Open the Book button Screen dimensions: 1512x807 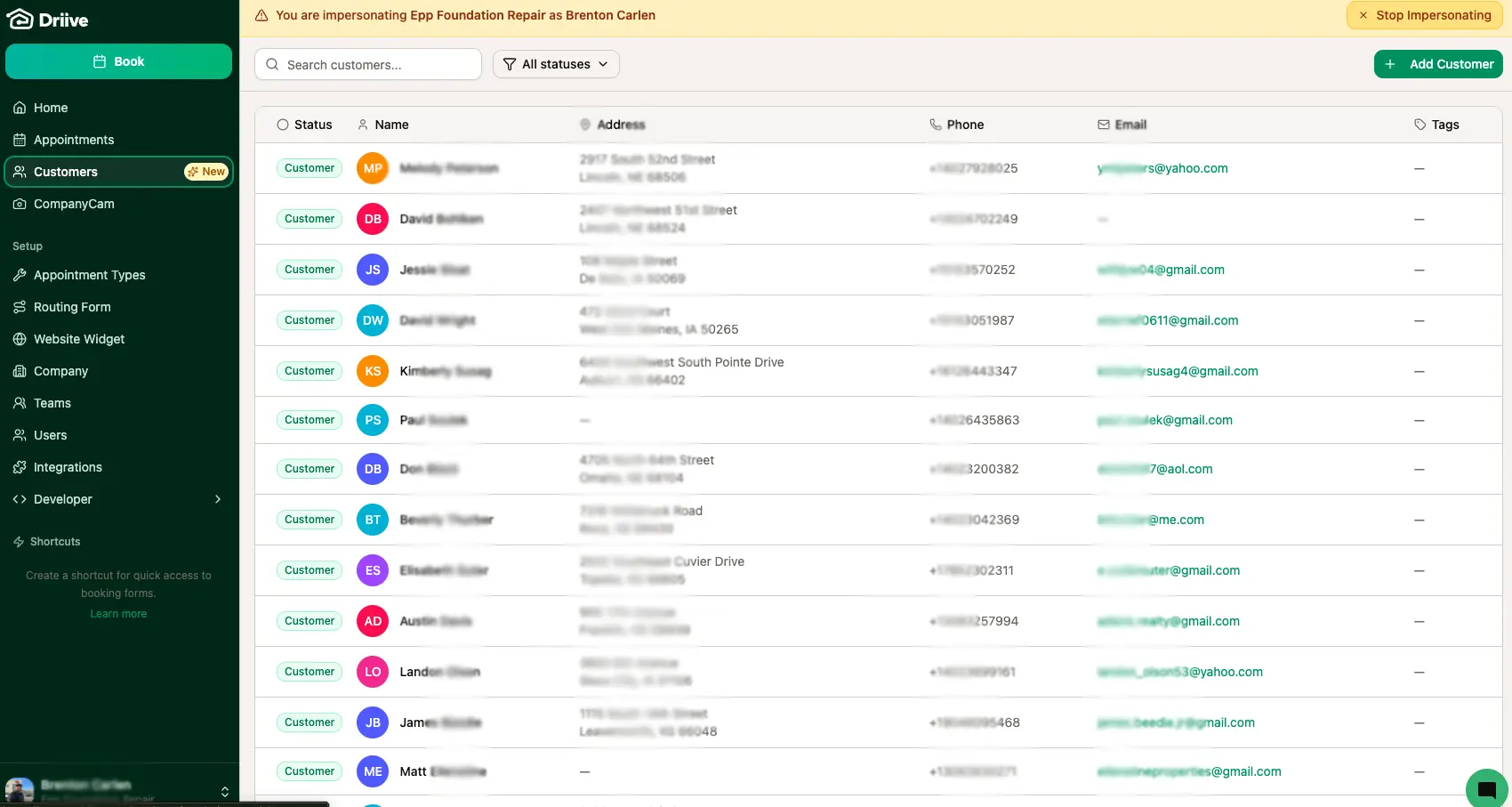tap(118, 61)
